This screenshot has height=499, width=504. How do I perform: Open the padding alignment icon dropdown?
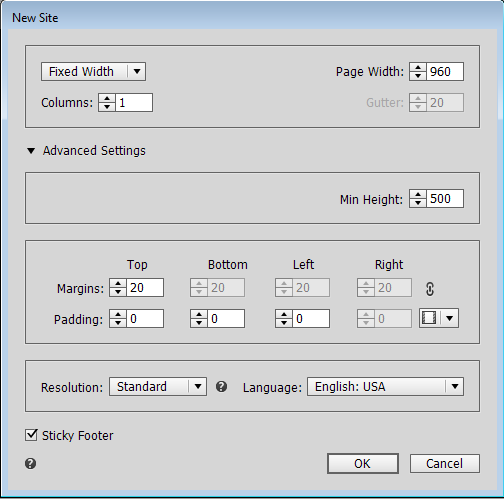click(439, 318)
